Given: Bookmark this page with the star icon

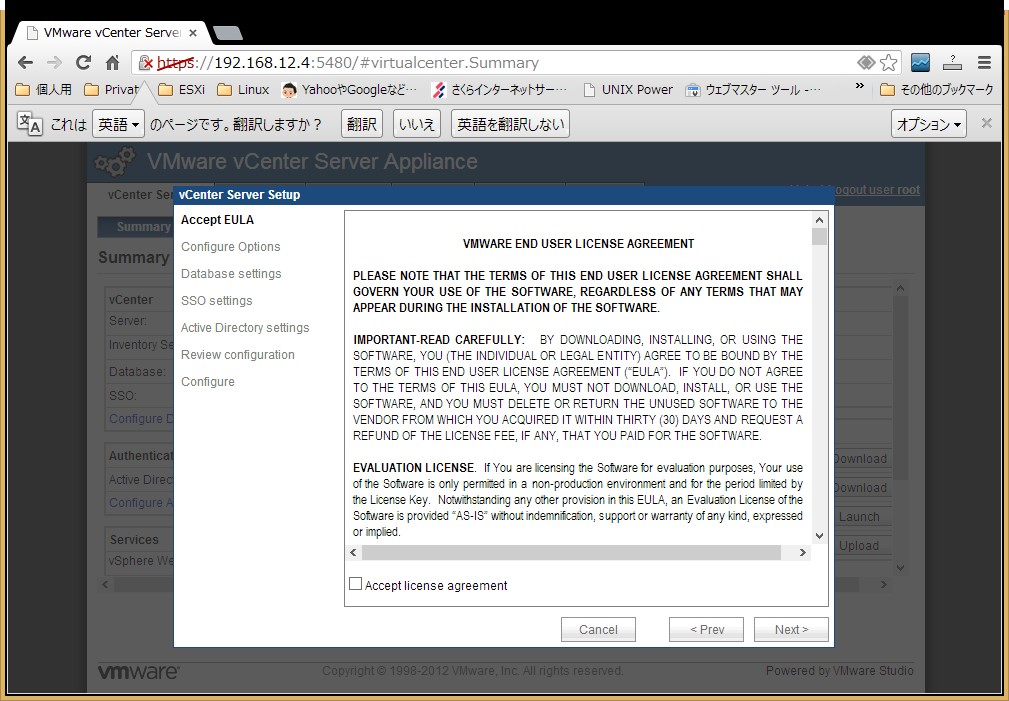Looking at the screenshot, I should (889, 62).
